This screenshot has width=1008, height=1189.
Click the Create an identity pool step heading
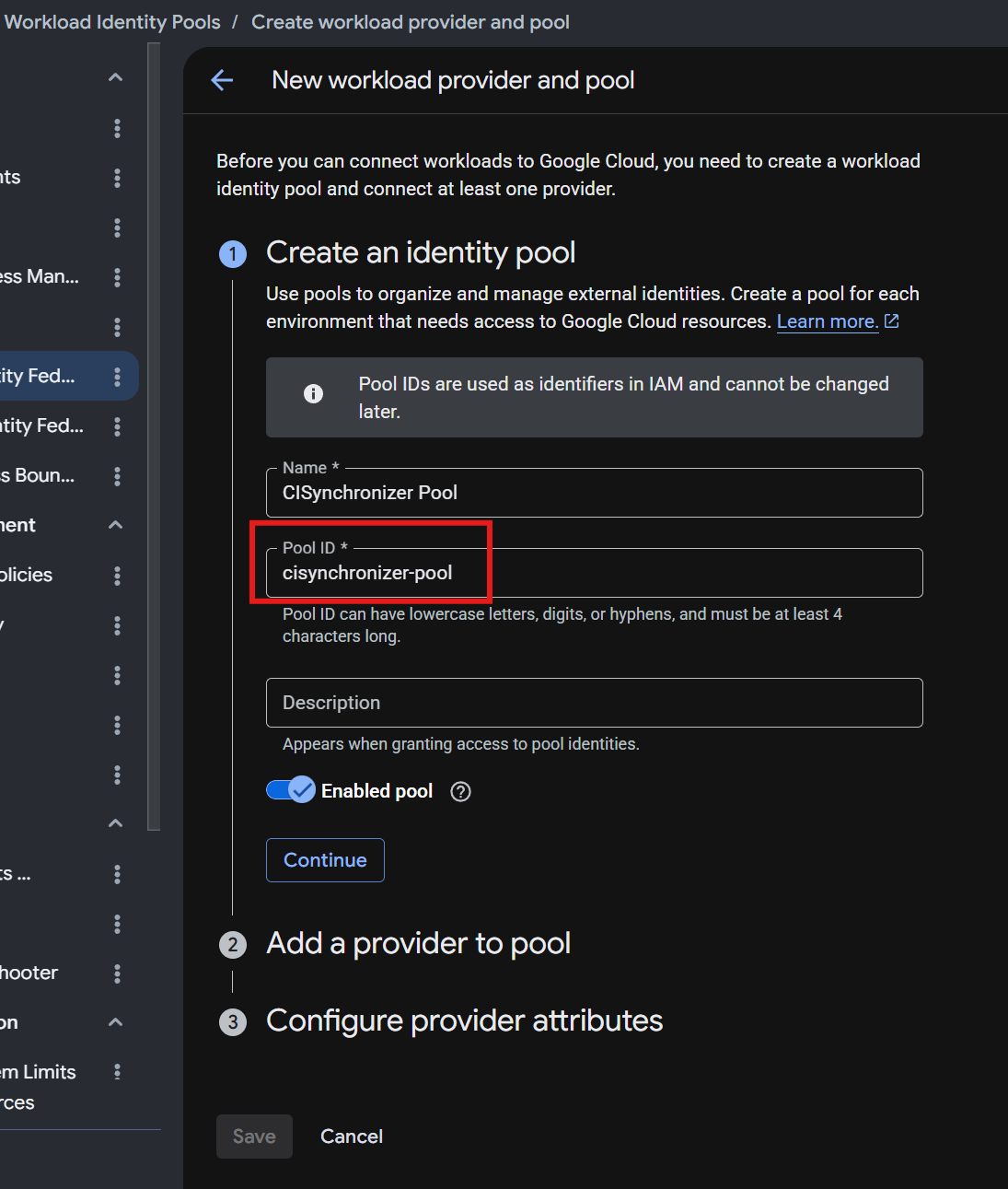421,252
